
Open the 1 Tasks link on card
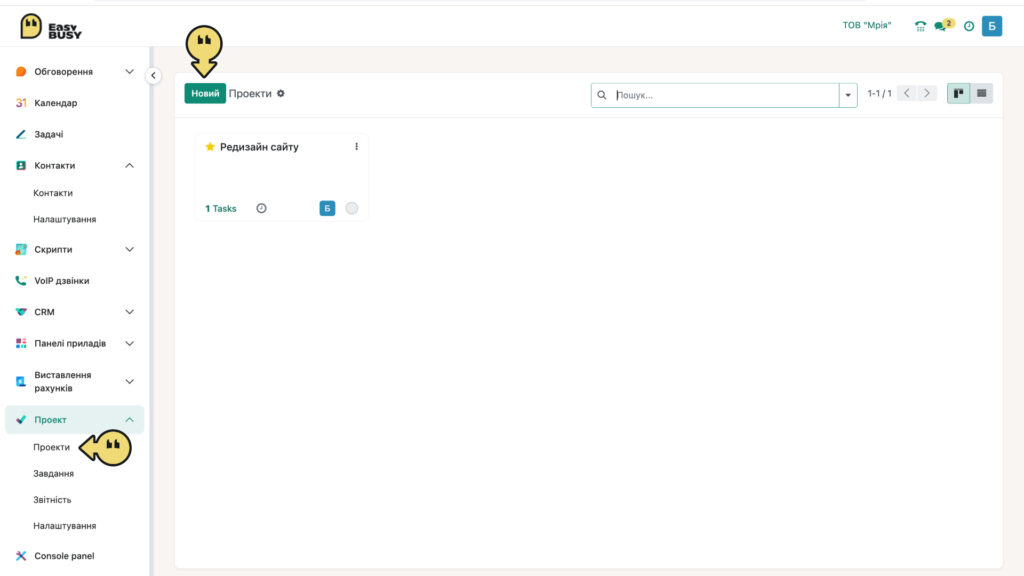point(221,208)
